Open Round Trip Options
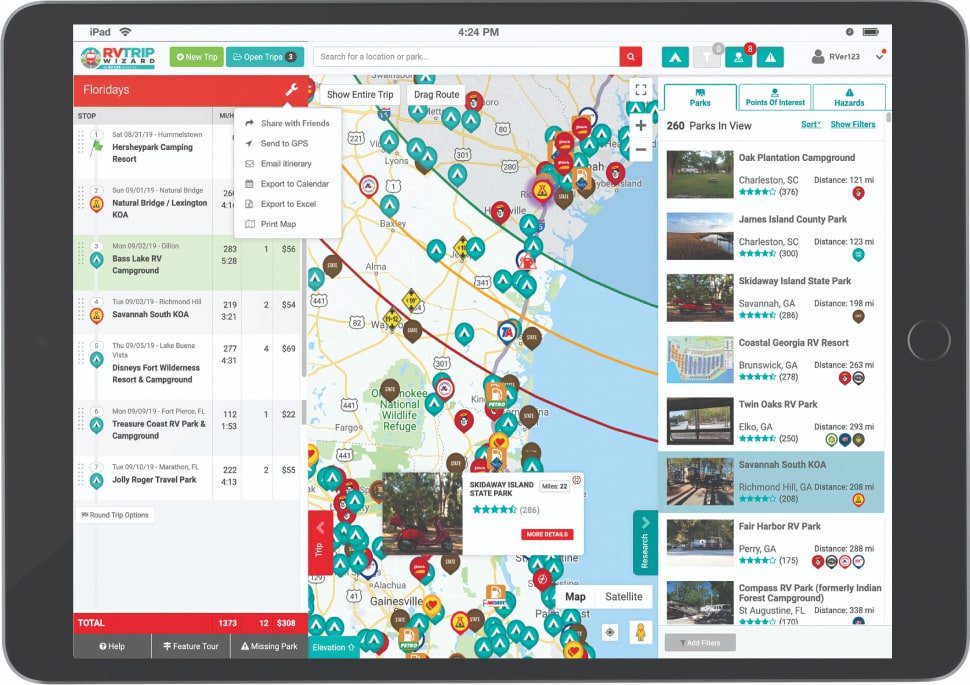Screen dimensions: 970x685 tap(115, 515)
